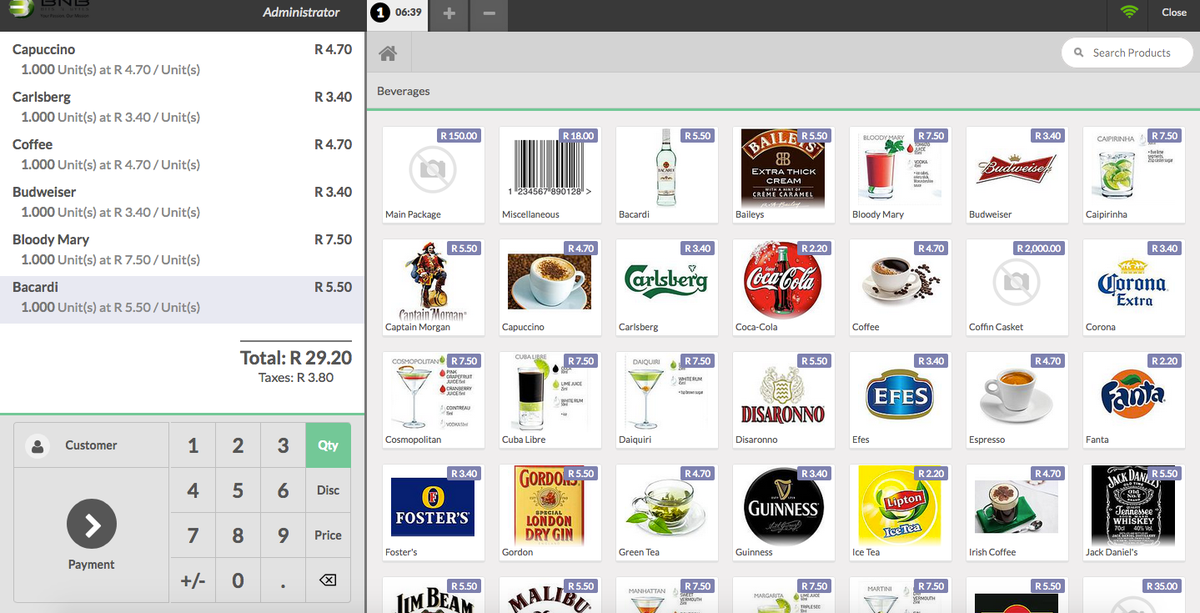Add Coca-Cola to the order
The image size is (1200, 613).
click(783, 286)
